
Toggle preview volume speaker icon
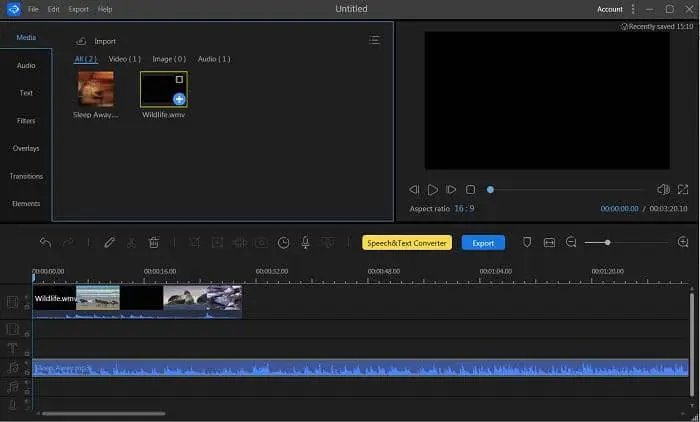click(662, 189)
